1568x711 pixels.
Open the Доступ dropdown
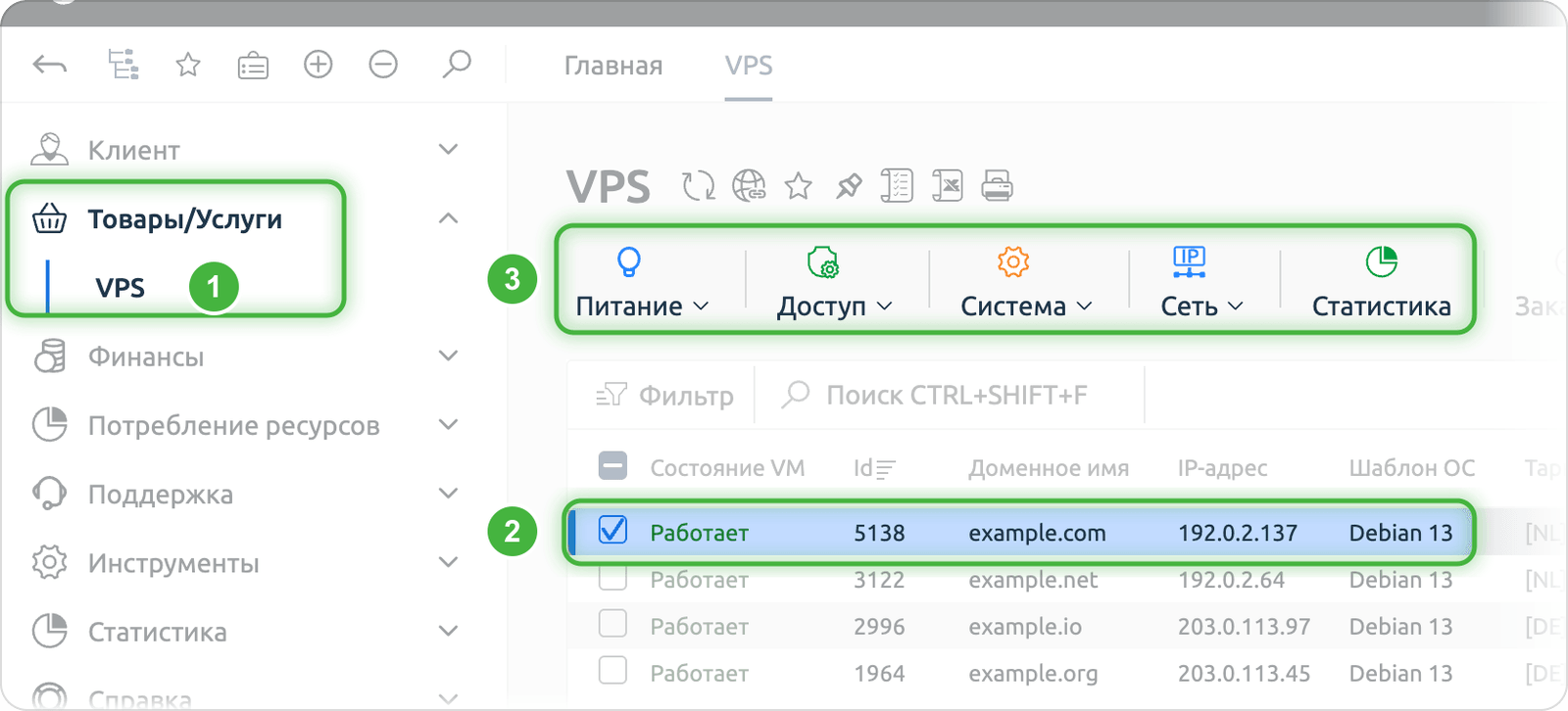pos(835,281)
